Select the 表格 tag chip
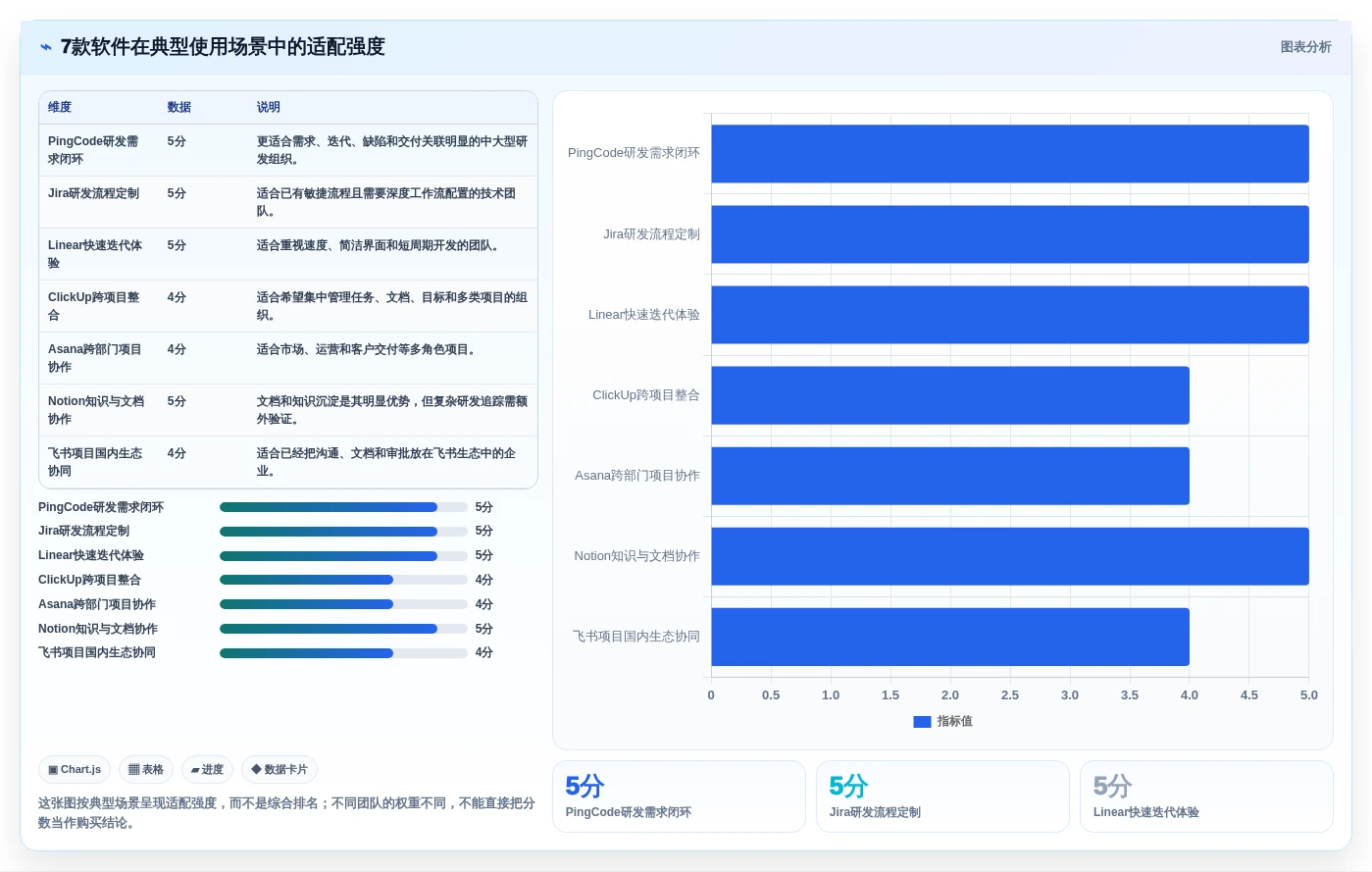The image size is (1372, 872). click(x=146, y=770)
